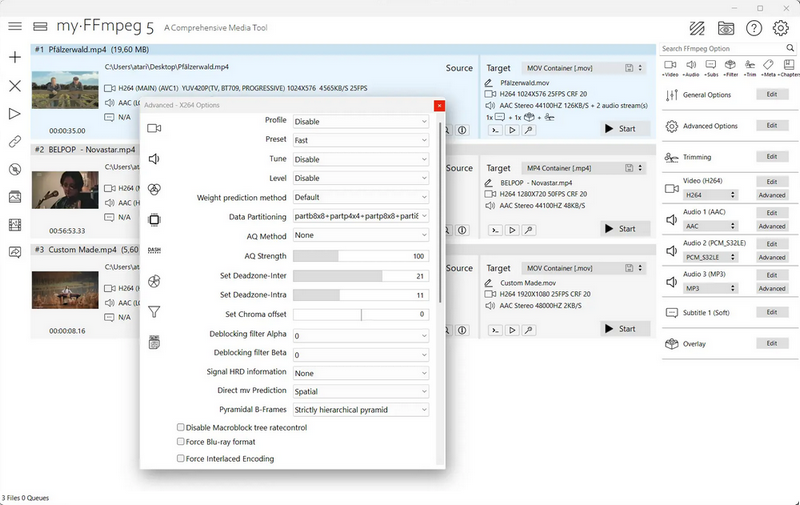Add a filter with +Filter icon
The image size is (800, 505).
(x=731, y=68)
